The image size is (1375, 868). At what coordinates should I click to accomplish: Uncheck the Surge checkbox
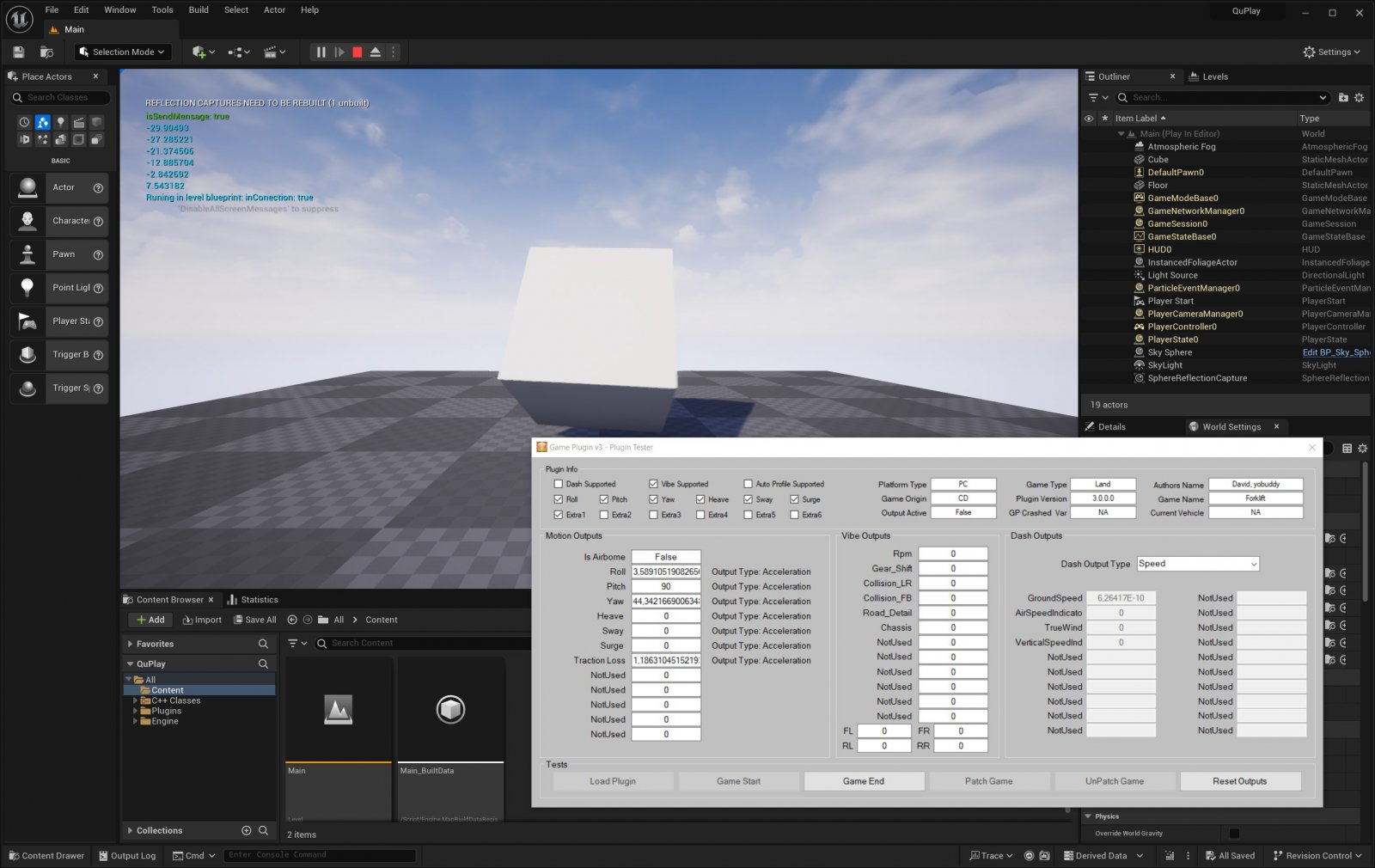[795, 499]
